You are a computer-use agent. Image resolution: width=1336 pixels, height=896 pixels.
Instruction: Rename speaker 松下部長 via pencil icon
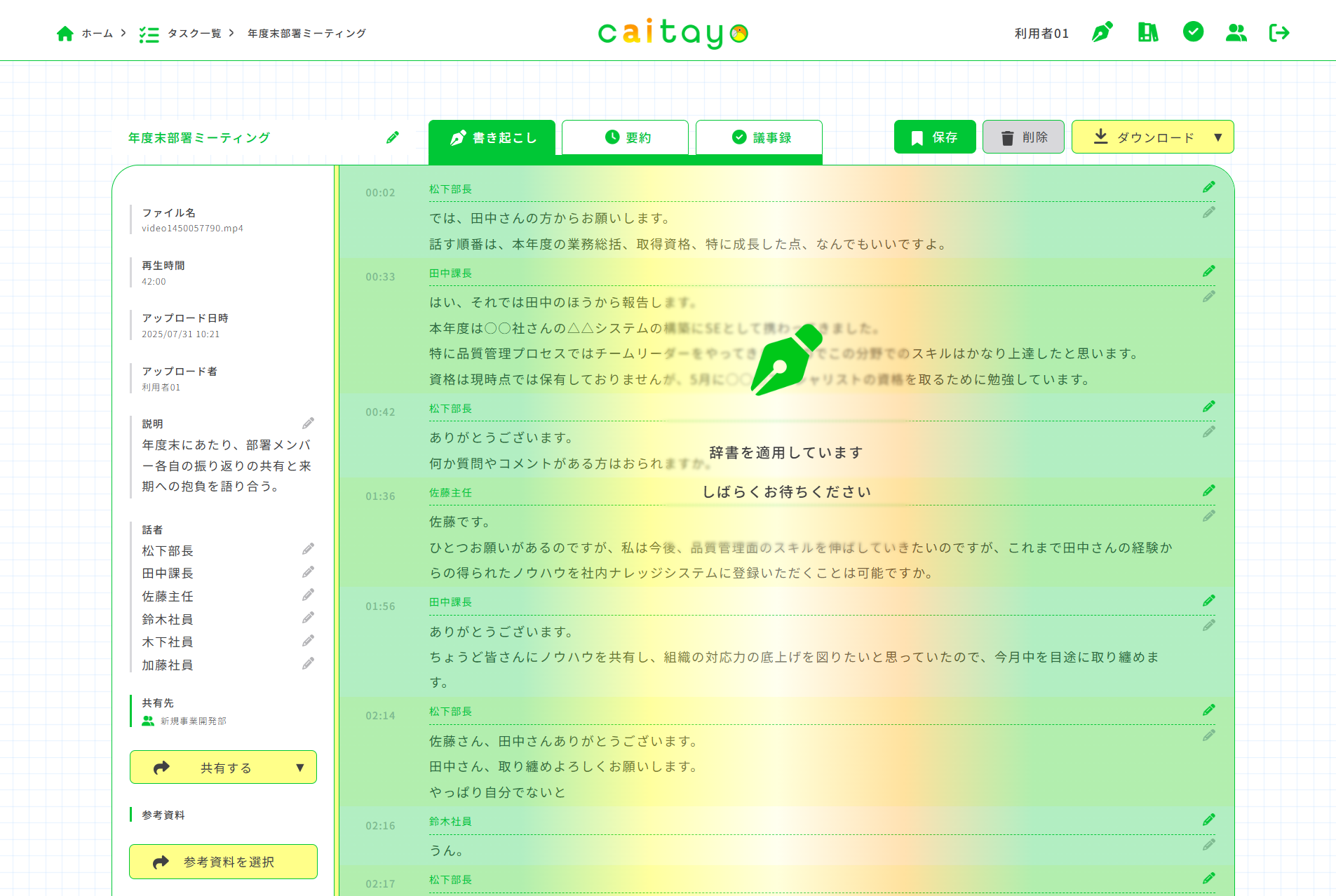(308, 549)
